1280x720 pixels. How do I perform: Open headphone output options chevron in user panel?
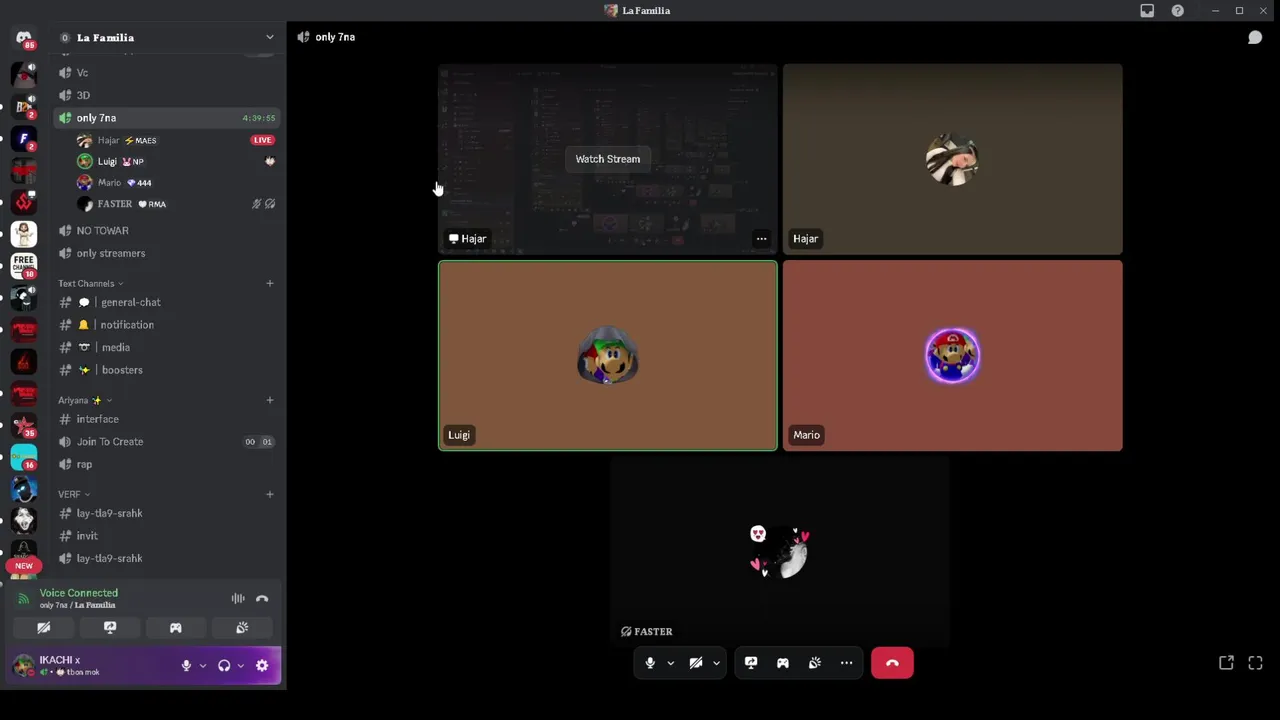(x=241, y=666)
